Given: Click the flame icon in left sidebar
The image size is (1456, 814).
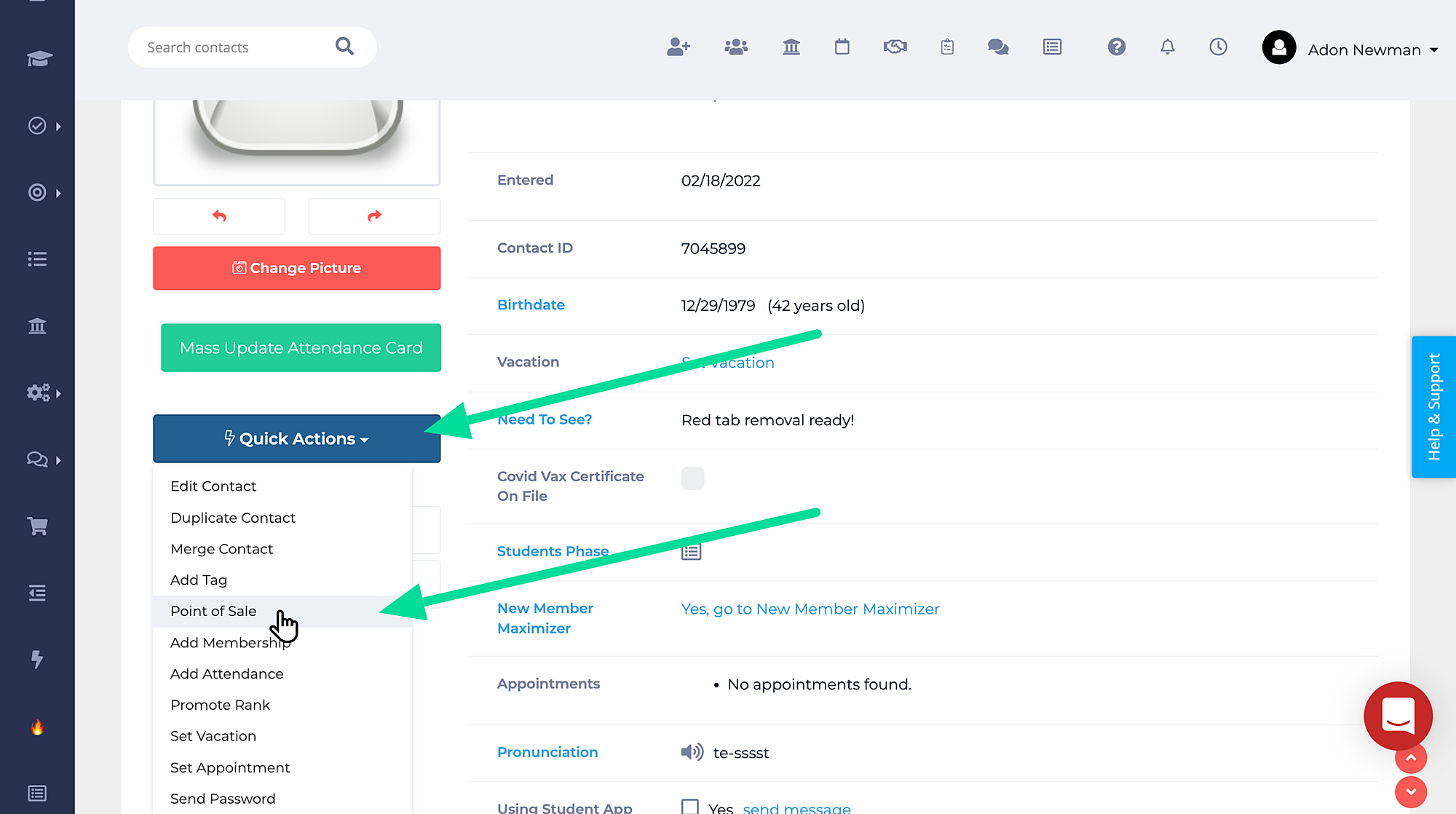Looking at the screenshot, I should click(x=37, y=726).
